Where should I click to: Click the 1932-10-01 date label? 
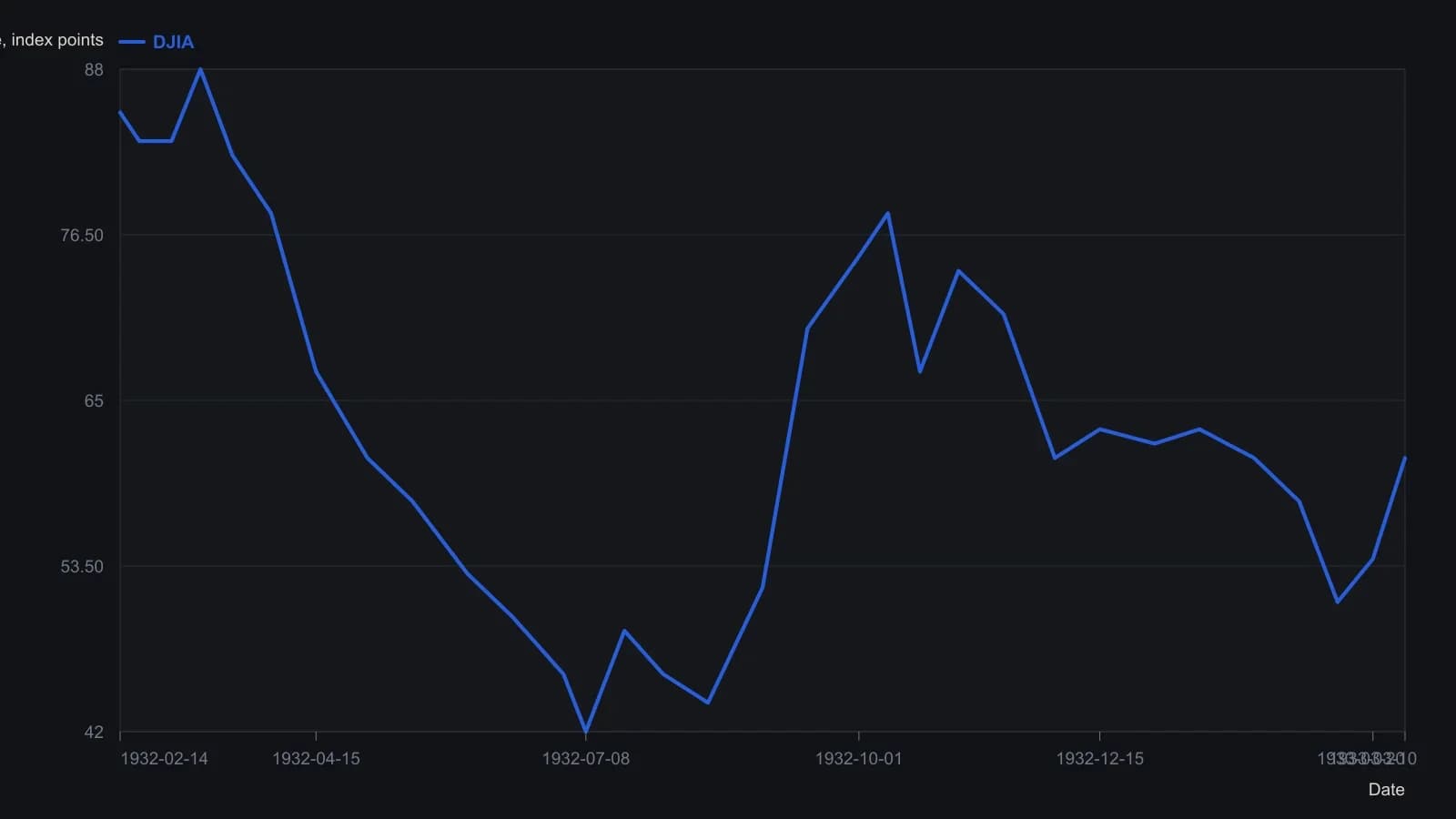858,759
